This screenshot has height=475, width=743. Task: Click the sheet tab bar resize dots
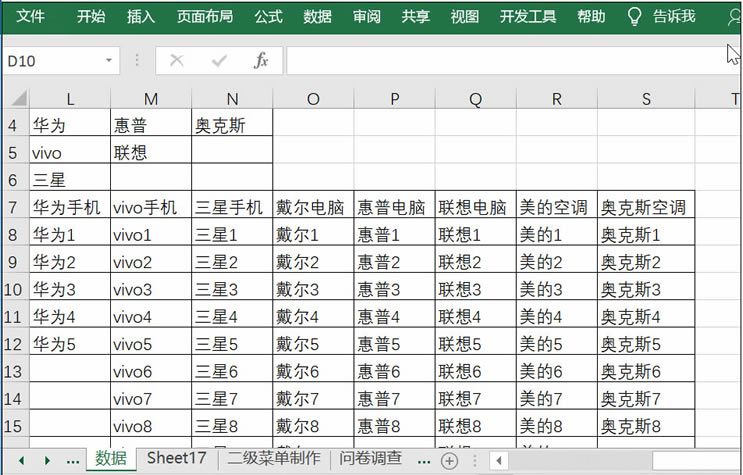[x=475, y=460]
